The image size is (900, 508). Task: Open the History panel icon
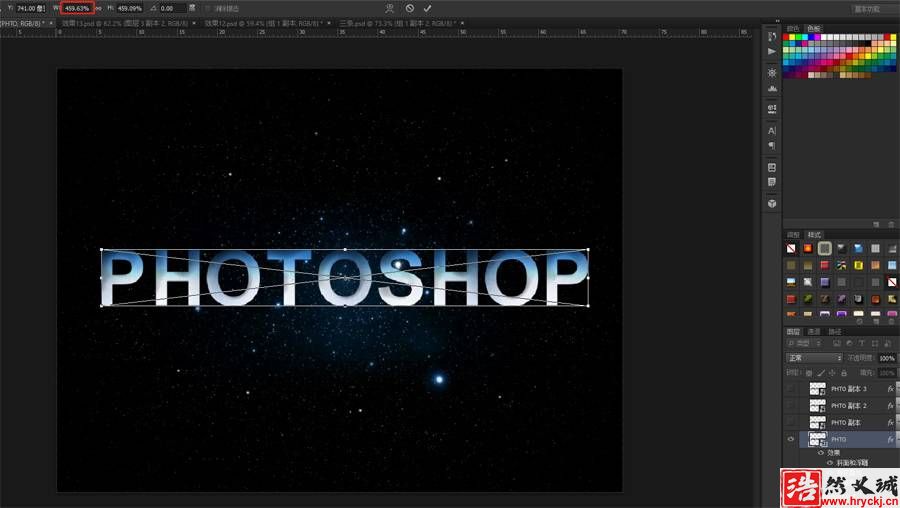click(x=772, y=36)
